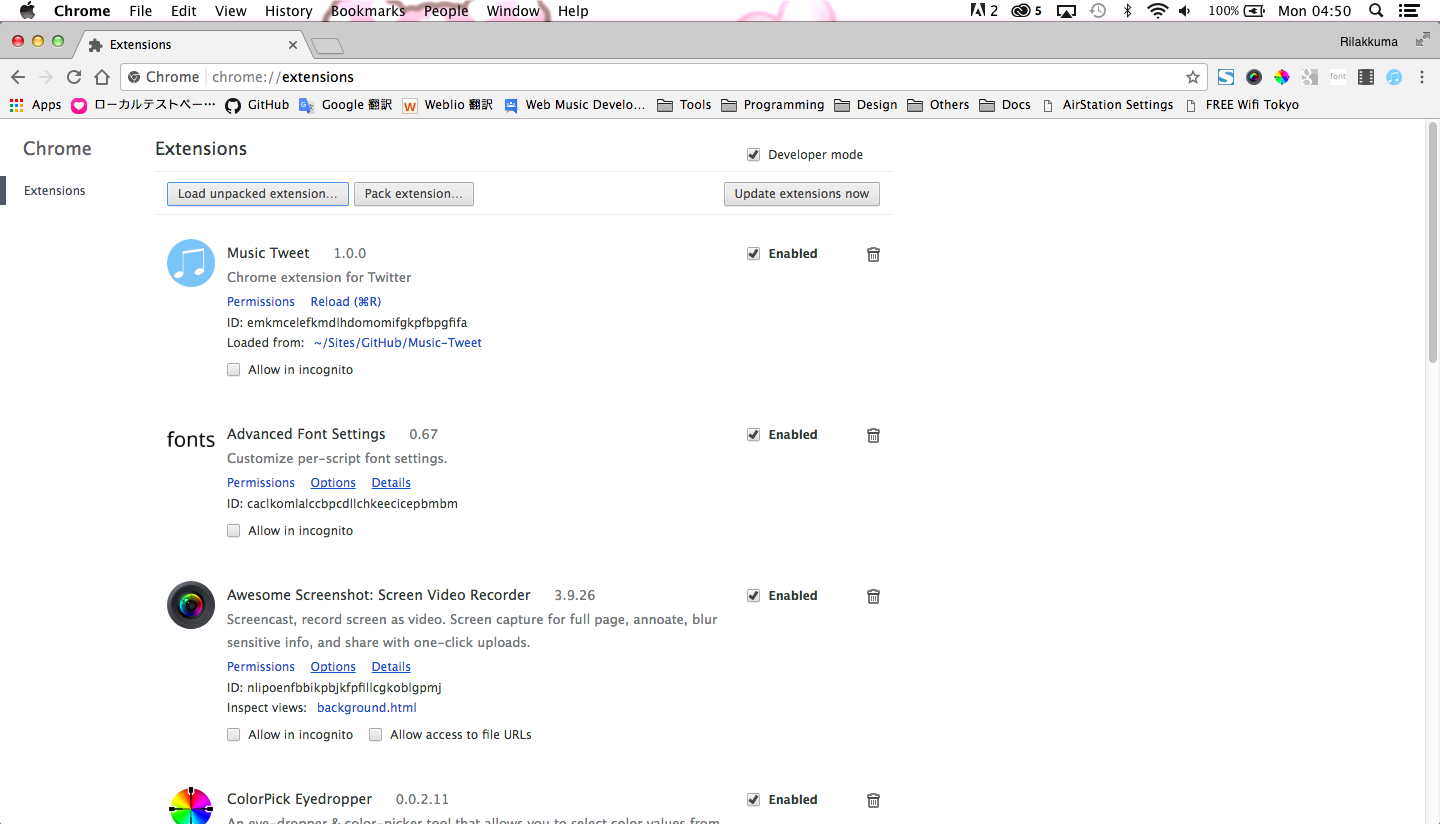Disable Awesome Screenshot extension

click(x=753, y=595)
